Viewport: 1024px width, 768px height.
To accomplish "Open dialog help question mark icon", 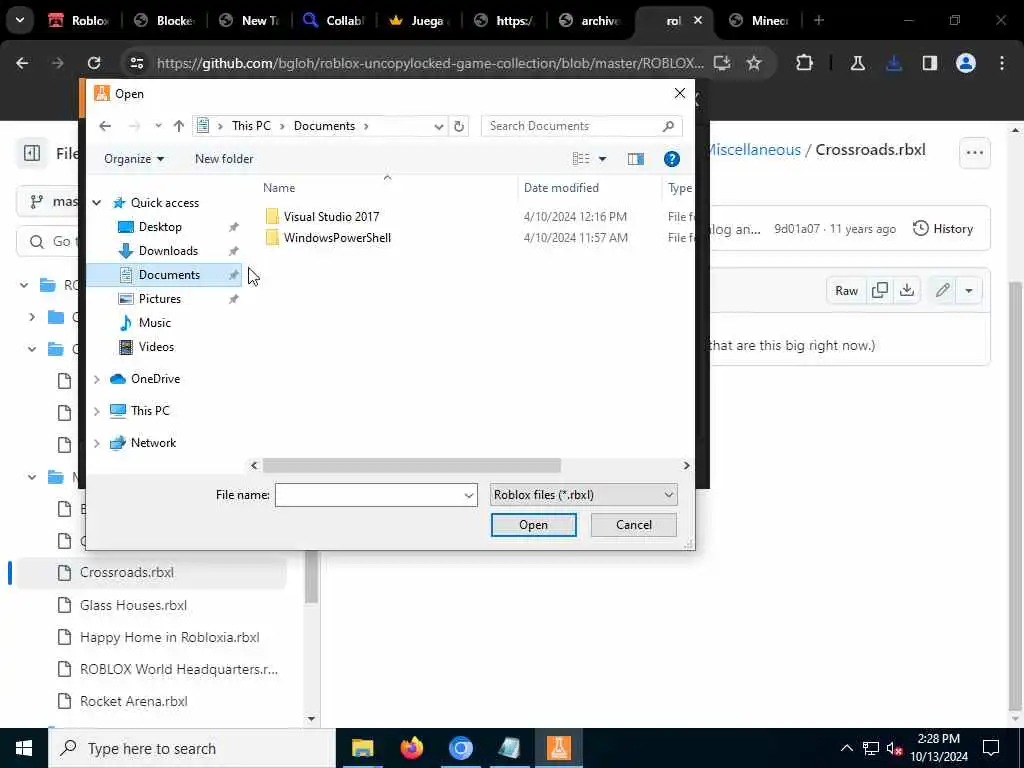I will (671, 159).
